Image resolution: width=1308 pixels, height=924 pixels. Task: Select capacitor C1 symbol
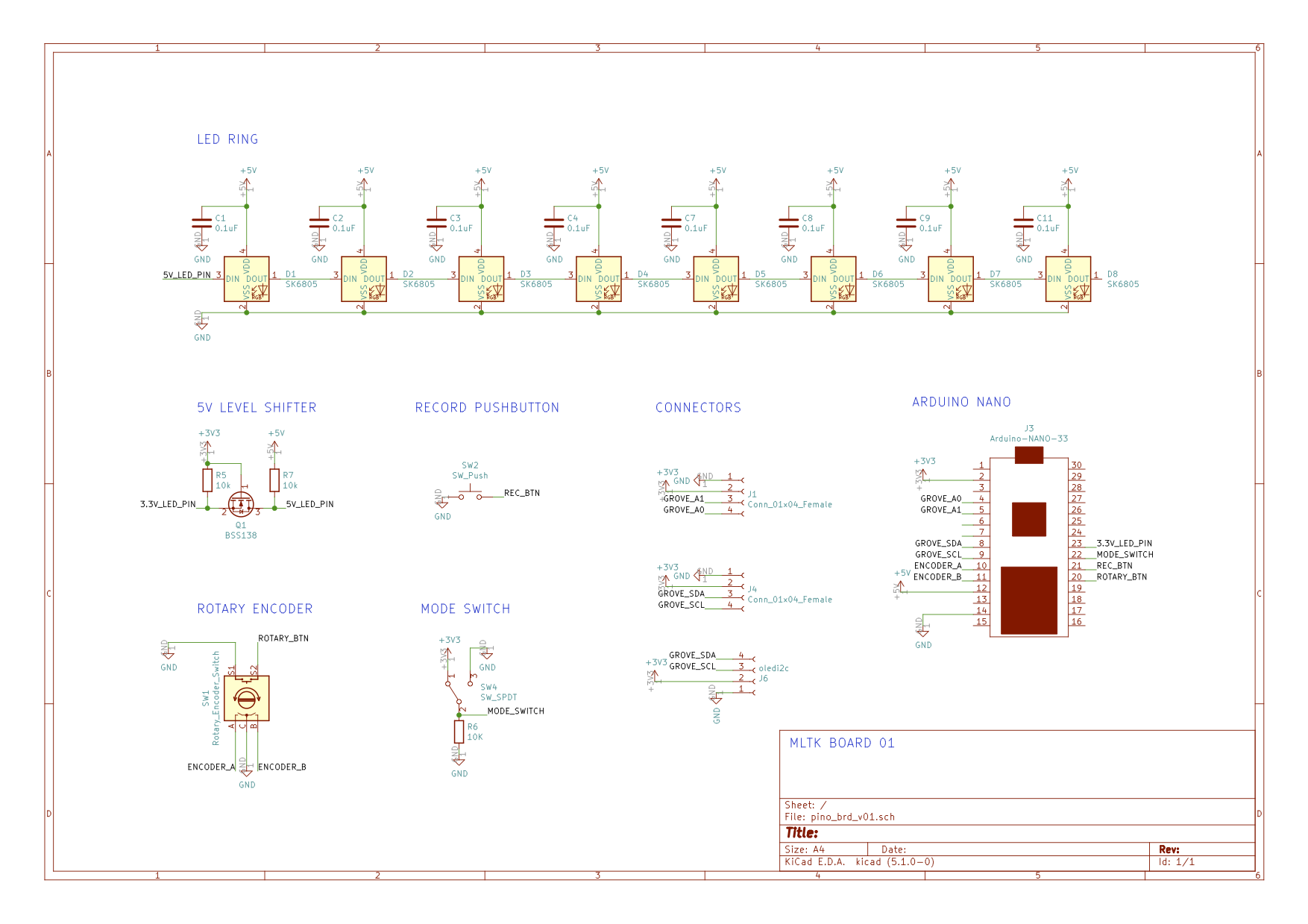click(x=202, y=223)
